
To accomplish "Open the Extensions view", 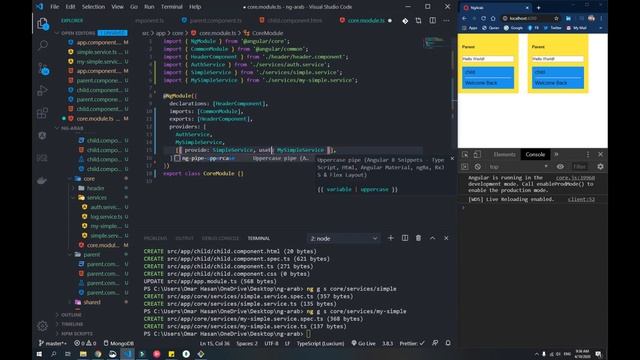I will (42, 113).
